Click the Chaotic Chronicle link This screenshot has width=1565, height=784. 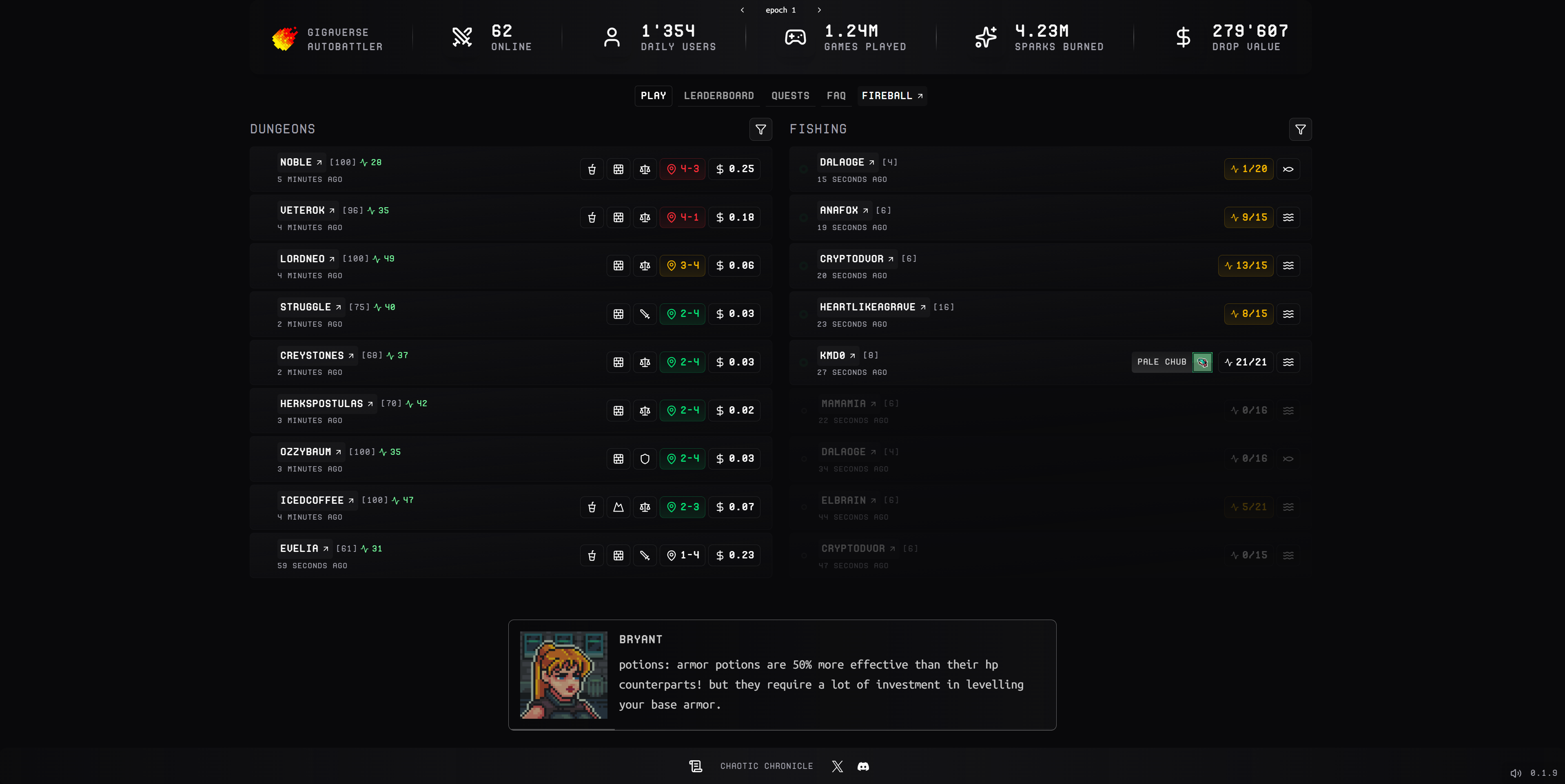click(x=766, y=766)
